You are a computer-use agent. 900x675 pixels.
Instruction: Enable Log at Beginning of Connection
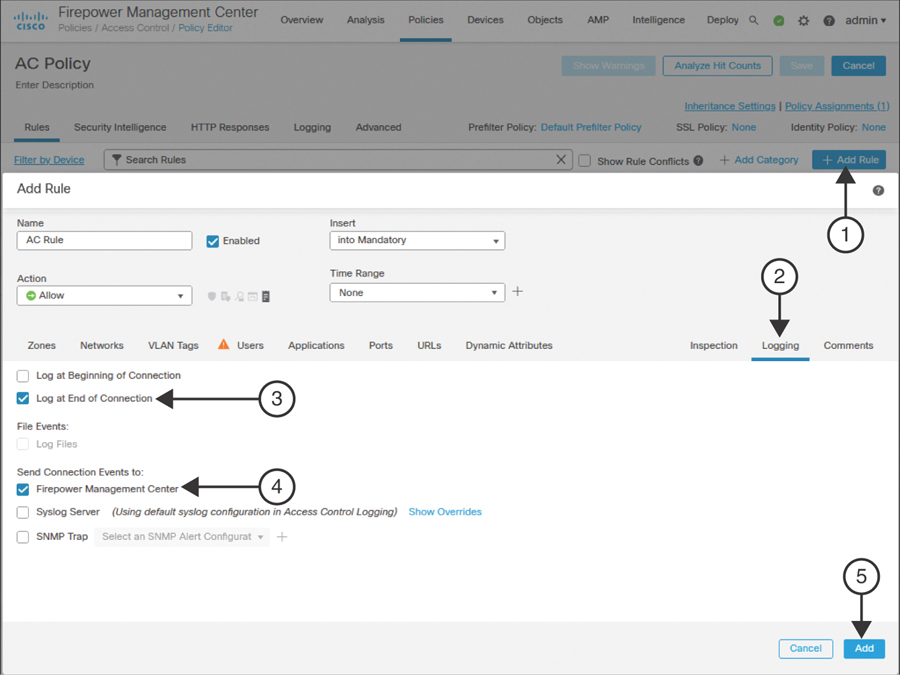point(23,376)
